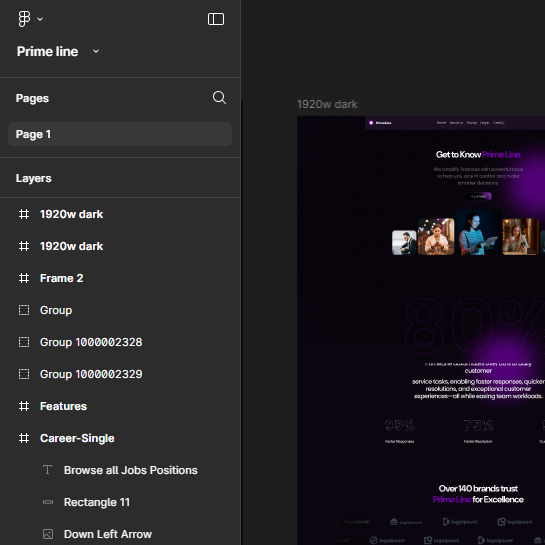Click the Layers section header
545x545 pixels.
click(34, 178)
